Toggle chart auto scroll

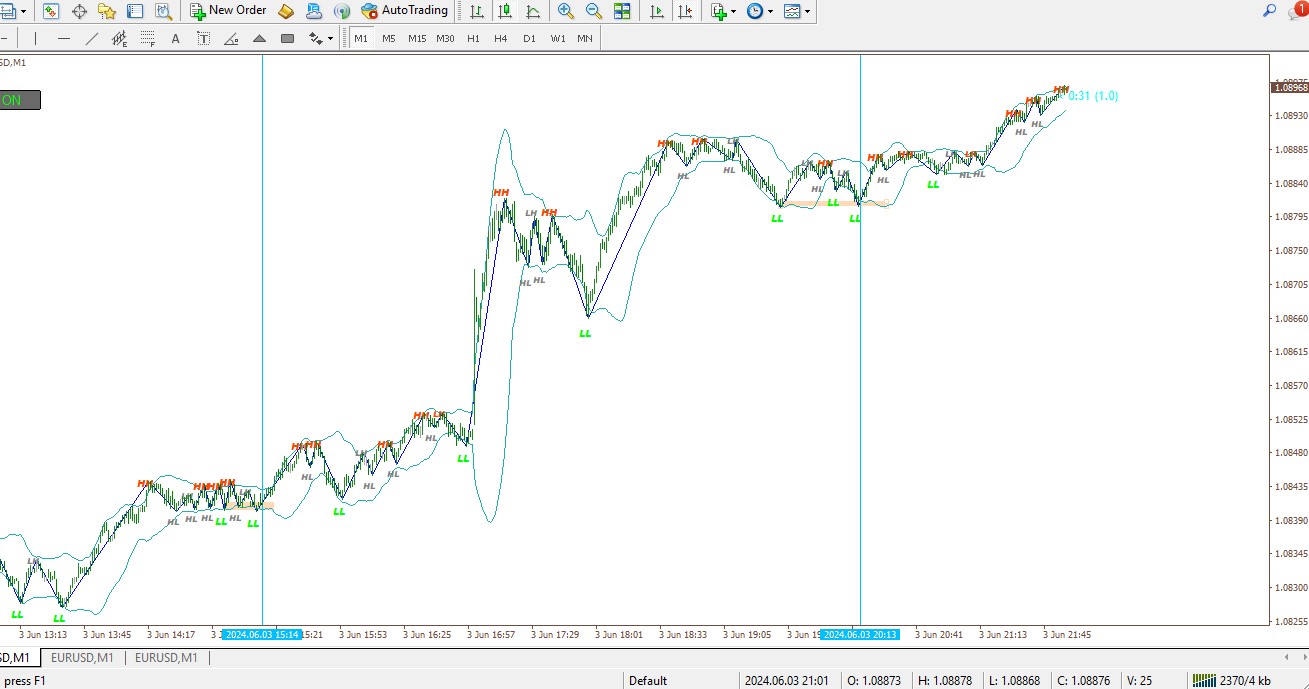coord(656,11)
